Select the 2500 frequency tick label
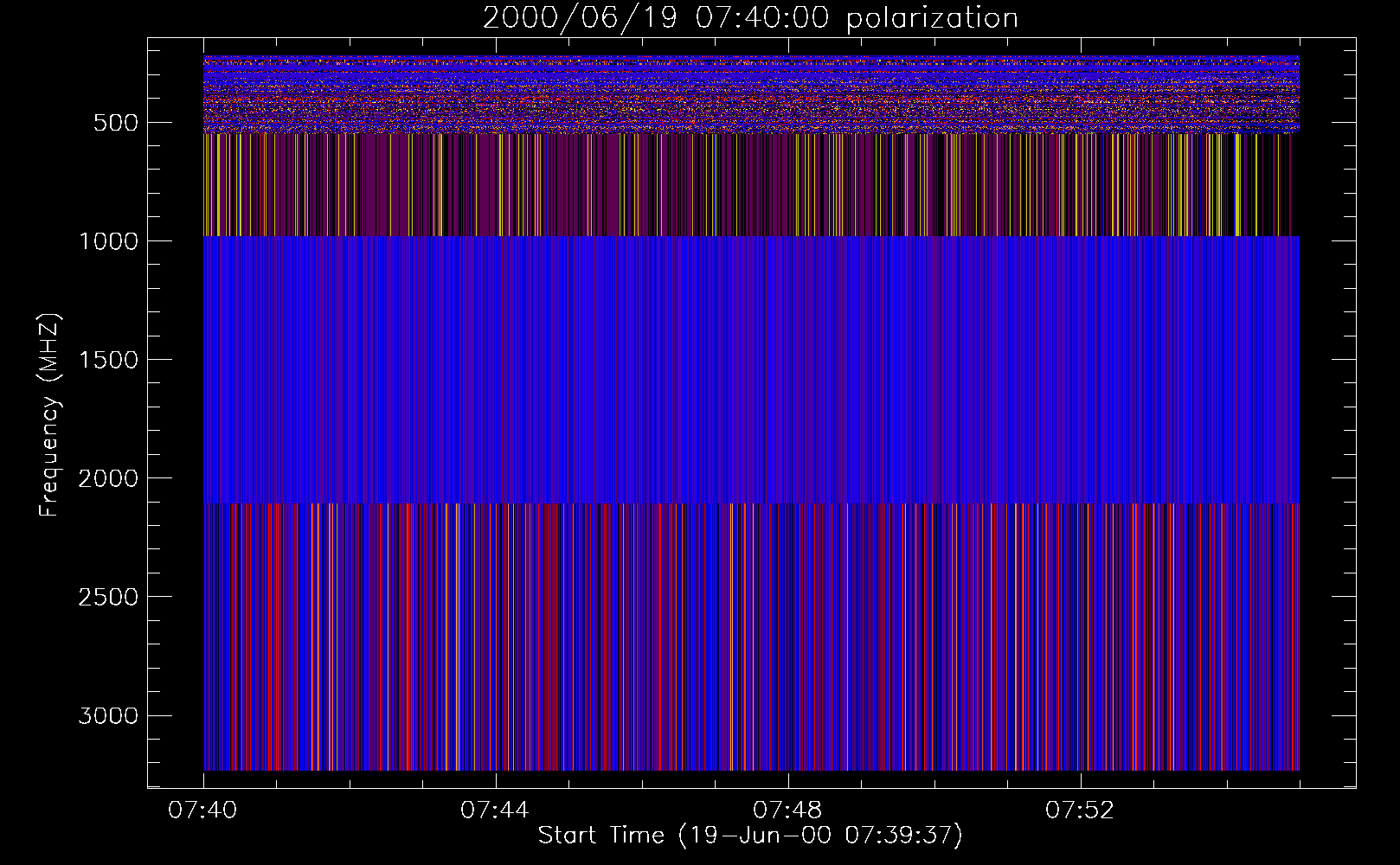Image resolution: width=1400 pixels, height=865 pixels. point(108,597)
